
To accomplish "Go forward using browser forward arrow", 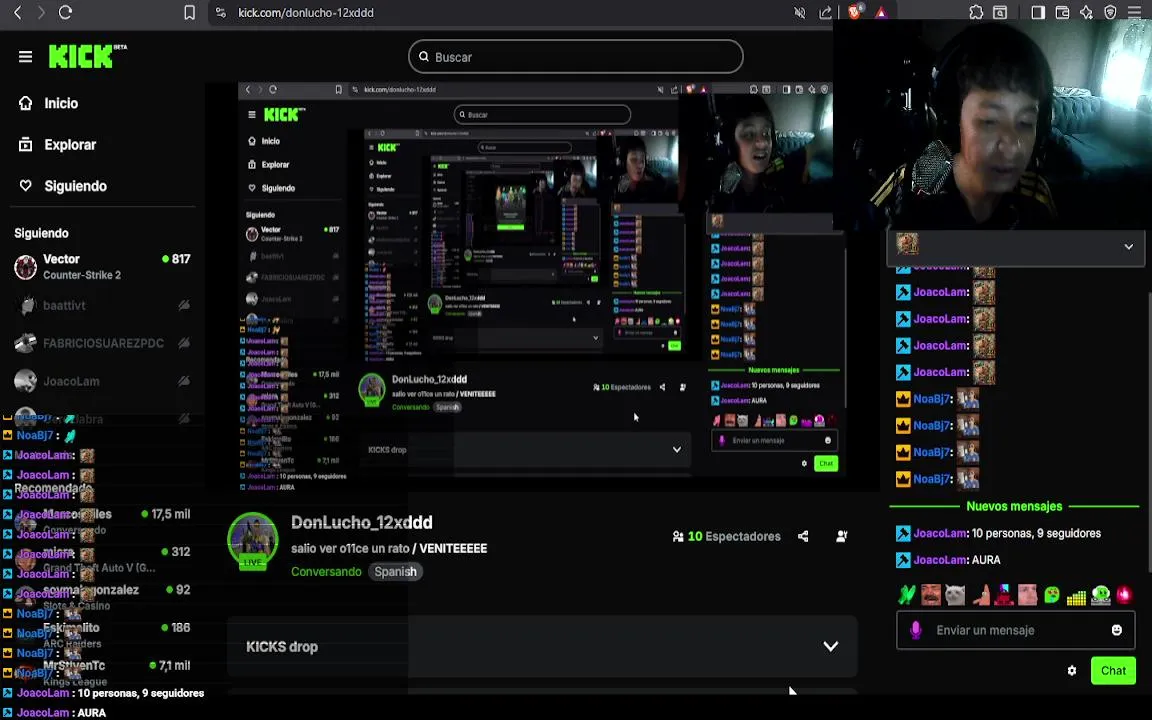I will pyautogui.click(x=41, y=12).
